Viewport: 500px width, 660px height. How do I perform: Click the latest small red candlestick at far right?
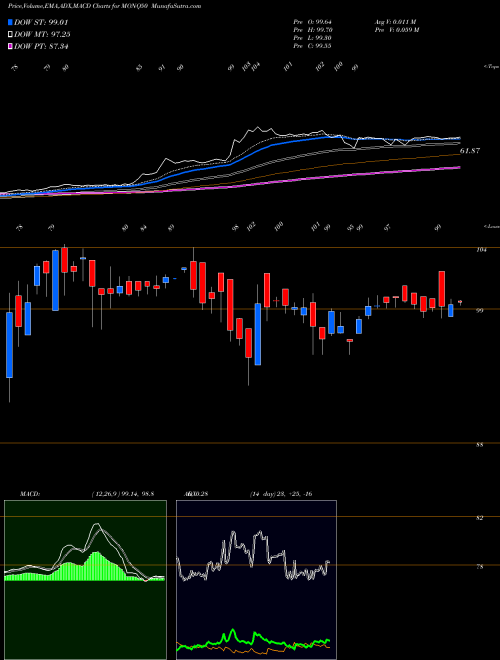tap(460, 302)
